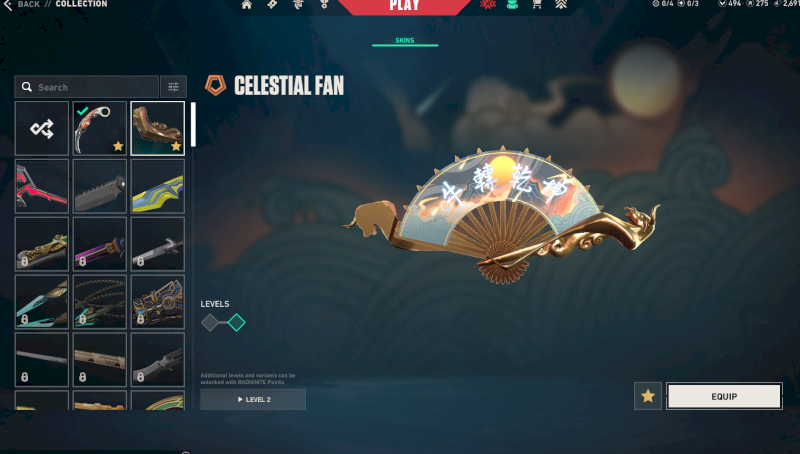The width and height of the screenshot is (800, 454).
Task: Open the agents icon in the top bar
Action: coord(298,5)
